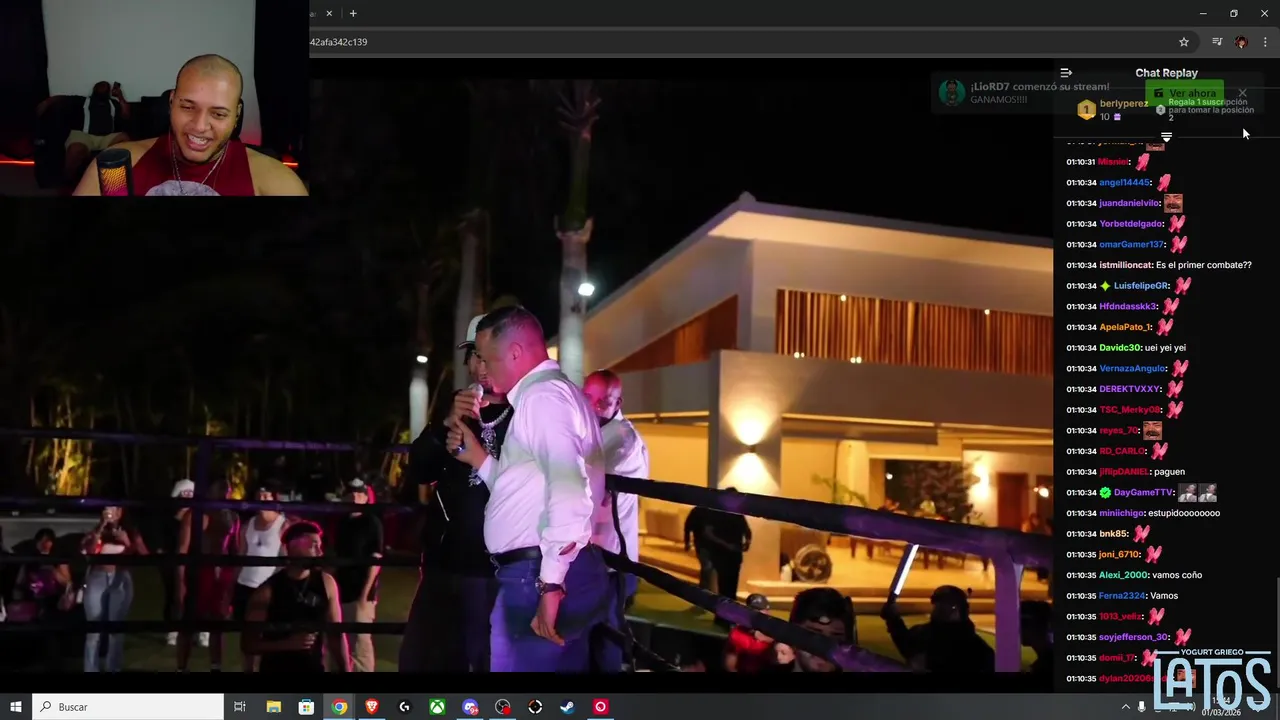Viewport: 1280px width, 720px height.
Task: Click Davidc30's message 'uei yei yei'
Action: 1165,348
